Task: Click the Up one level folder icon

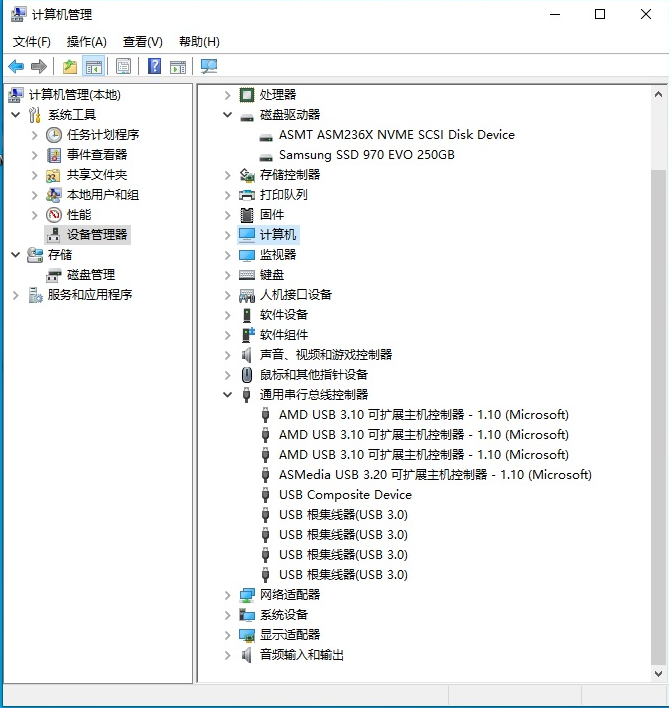Action: coord(70,66)
